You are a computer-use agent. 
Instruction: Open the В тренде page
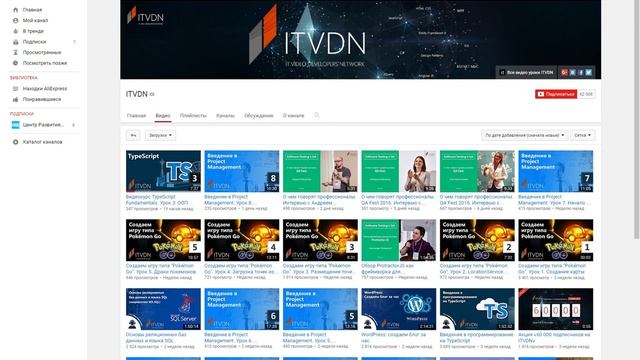33,31
